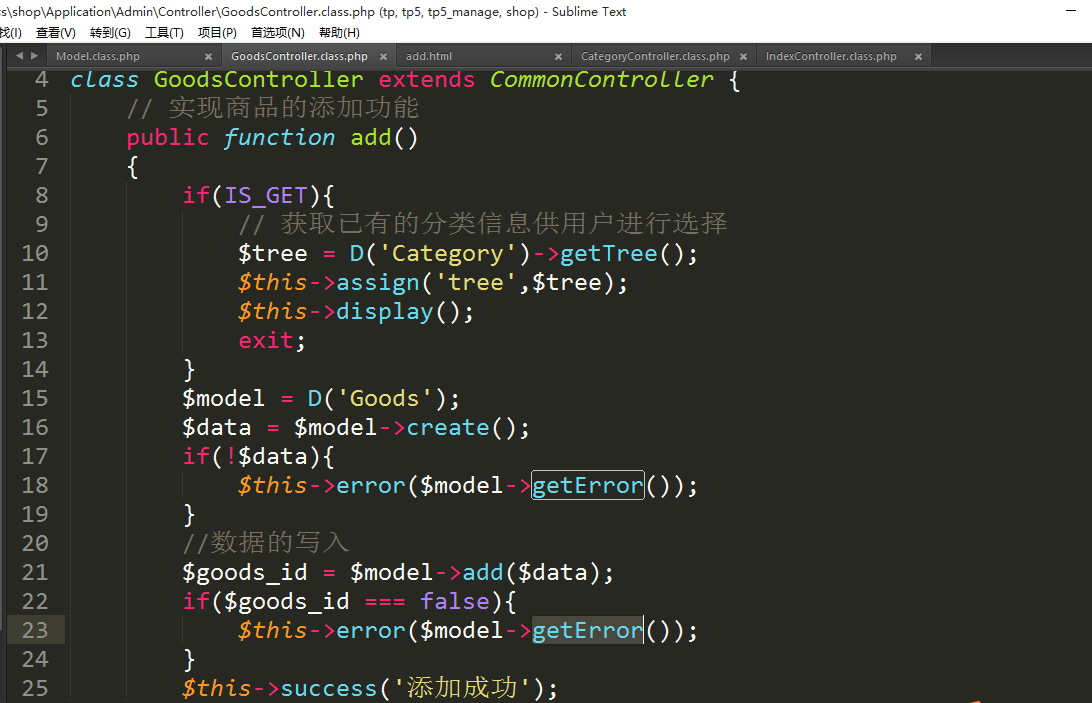Show previous tab with left arrow
Screen dimensions: 1092x703
coord(19,56)
